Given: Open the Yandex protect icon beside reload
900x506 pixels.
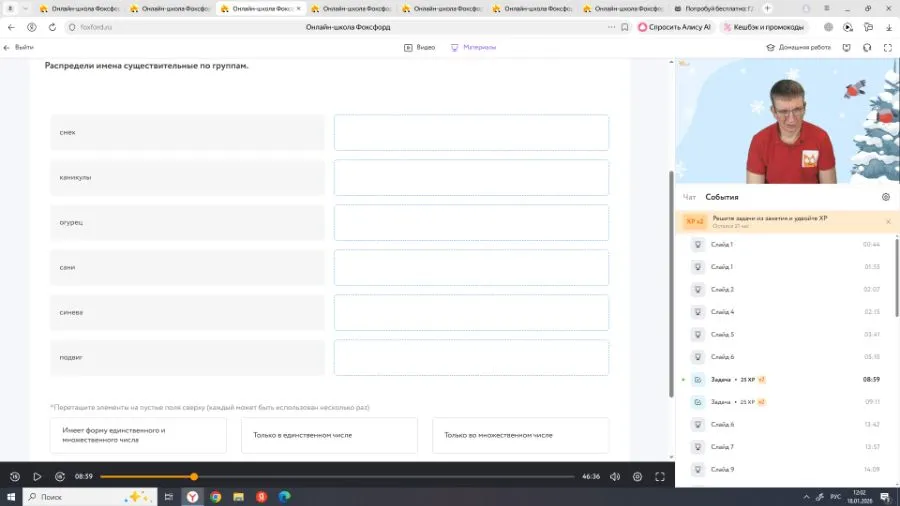Looking at the screenshot, I should (x=32, y=27).
